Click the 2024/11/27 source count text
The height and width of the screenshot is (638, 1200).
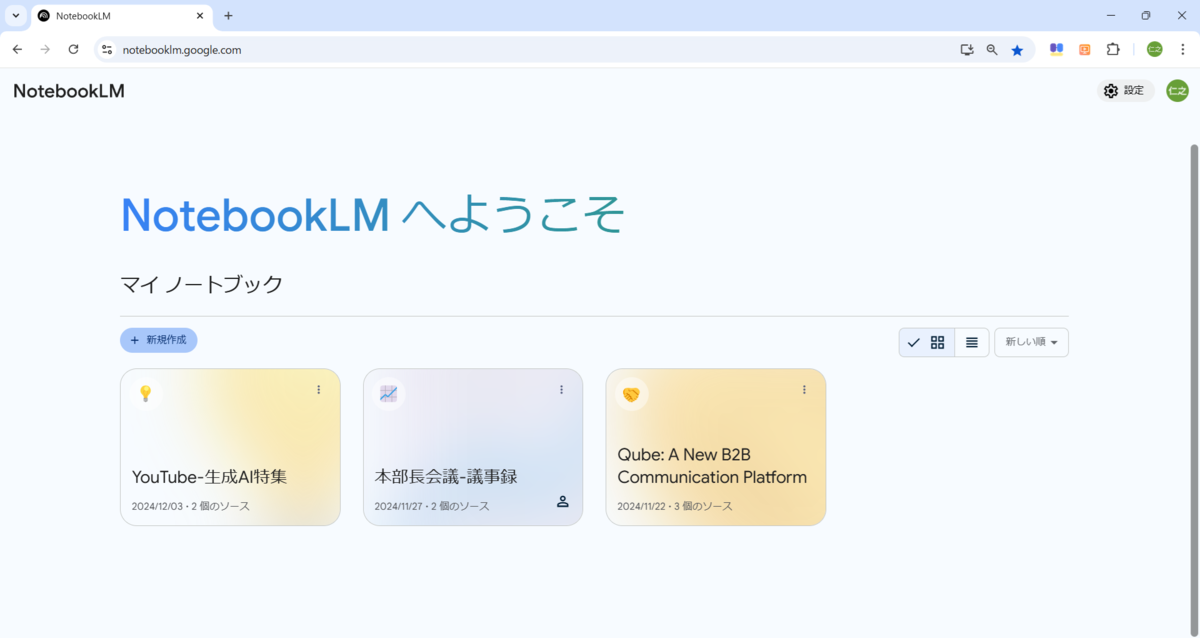(432, 506)
